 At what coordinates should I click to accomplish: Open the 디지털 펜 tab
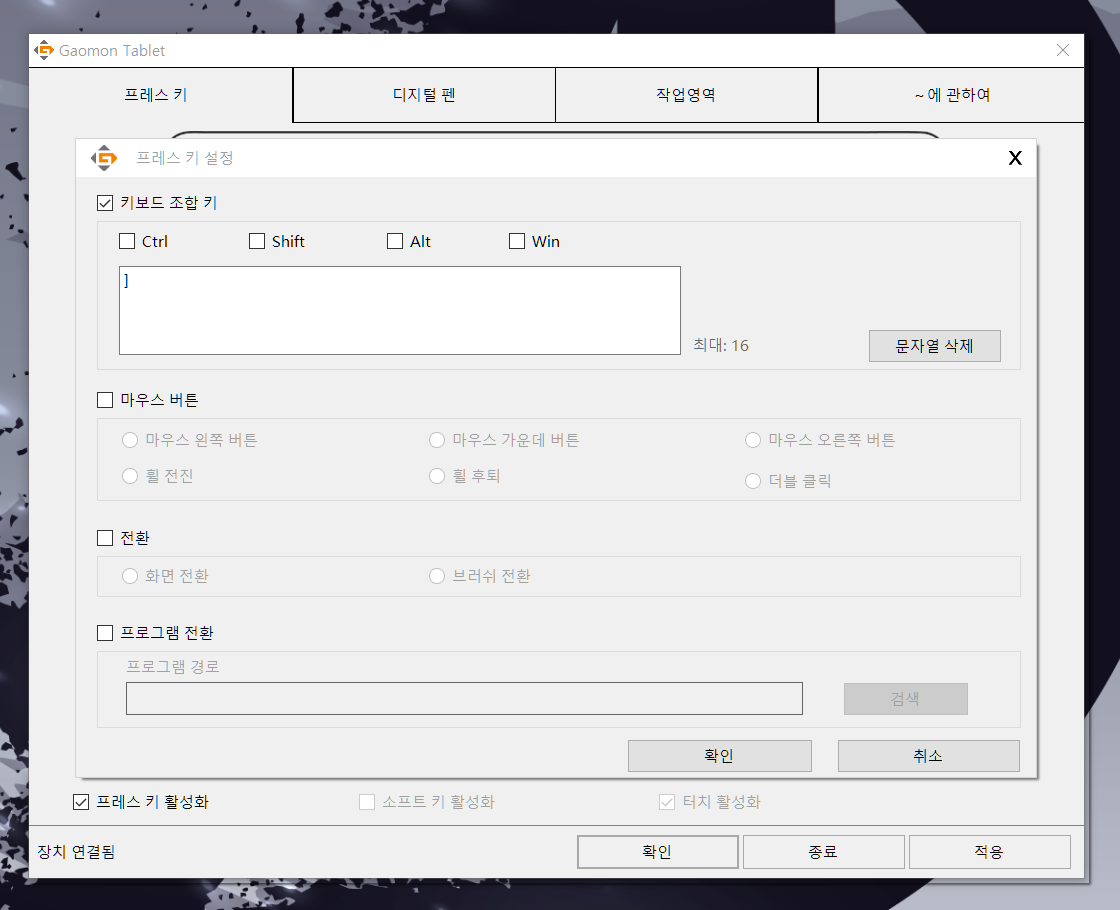tap(424, 95)
